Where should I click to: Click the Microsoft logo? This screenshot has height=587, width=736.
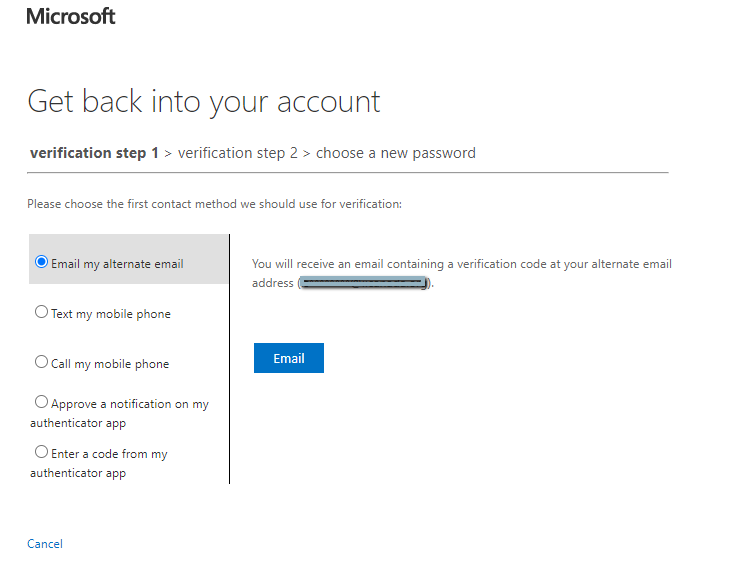coord(71,17)
